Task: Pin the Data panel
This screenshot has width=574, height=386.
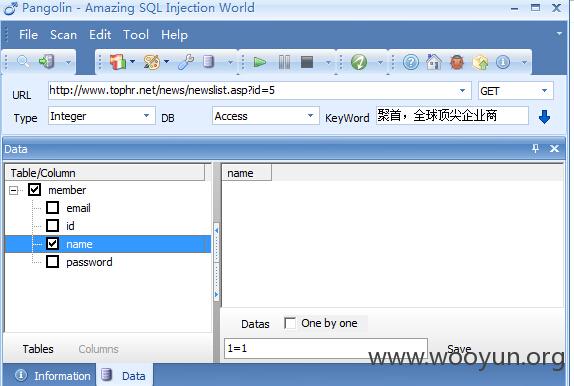Action: pyautogui.click(x=535, y=148)
